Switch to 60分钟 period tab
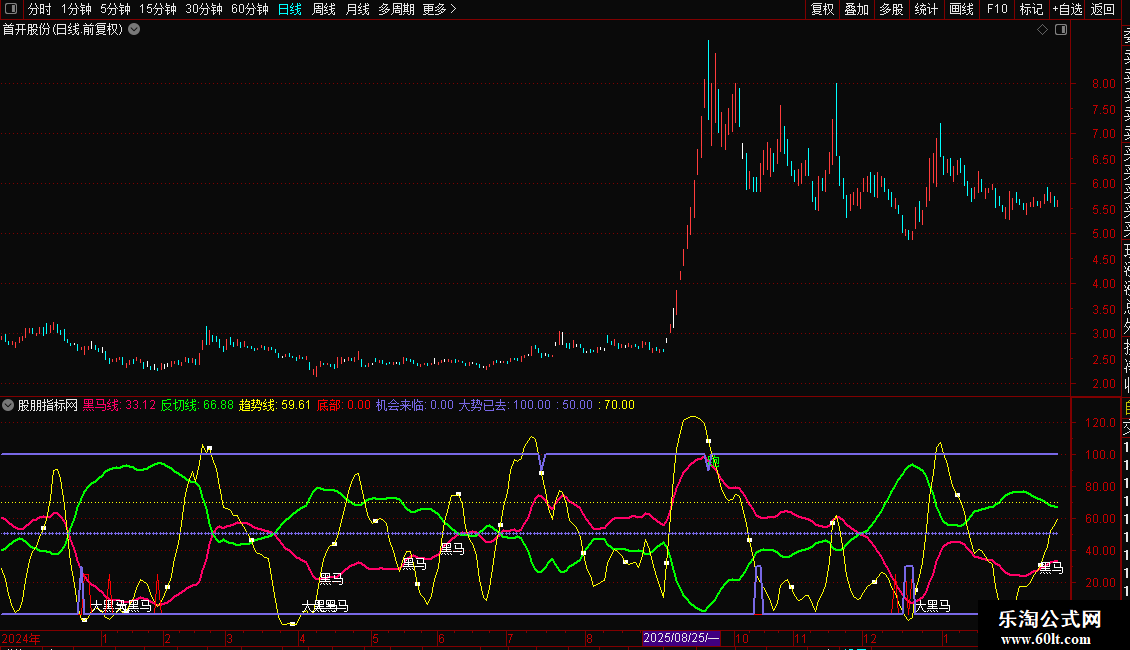 [x=249, y=10]
